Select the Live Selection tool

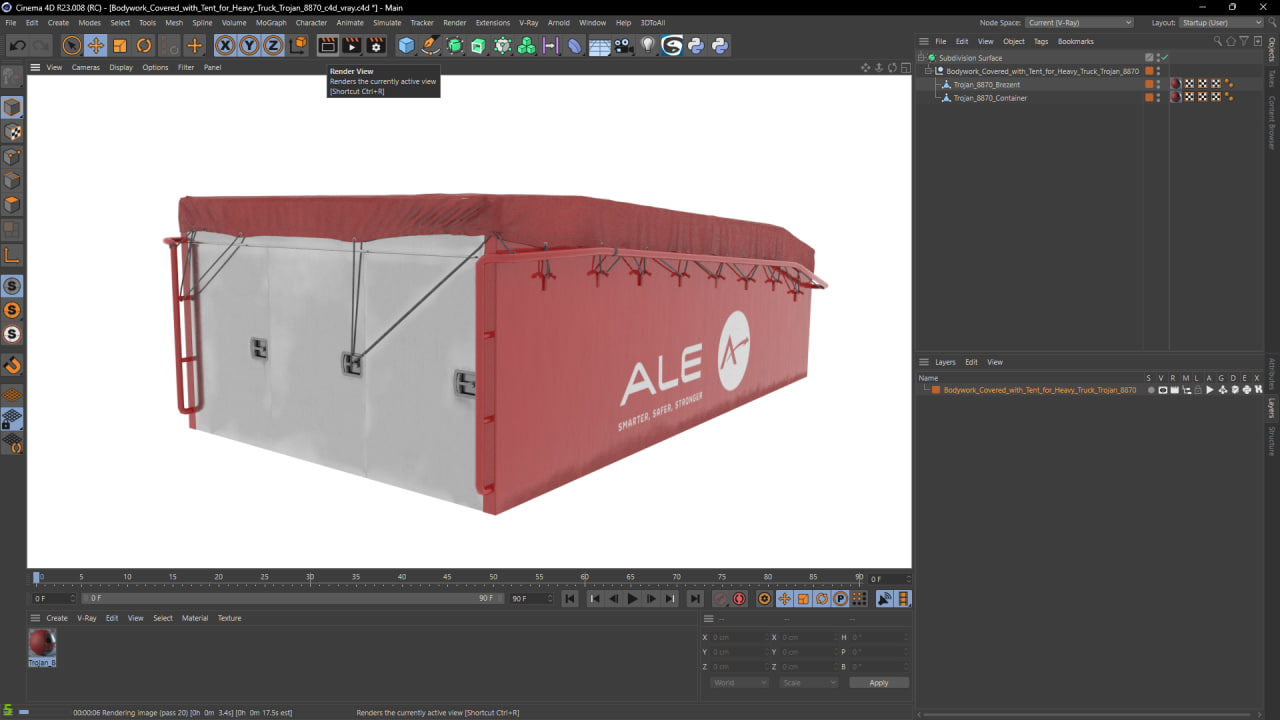coord(71,45)
